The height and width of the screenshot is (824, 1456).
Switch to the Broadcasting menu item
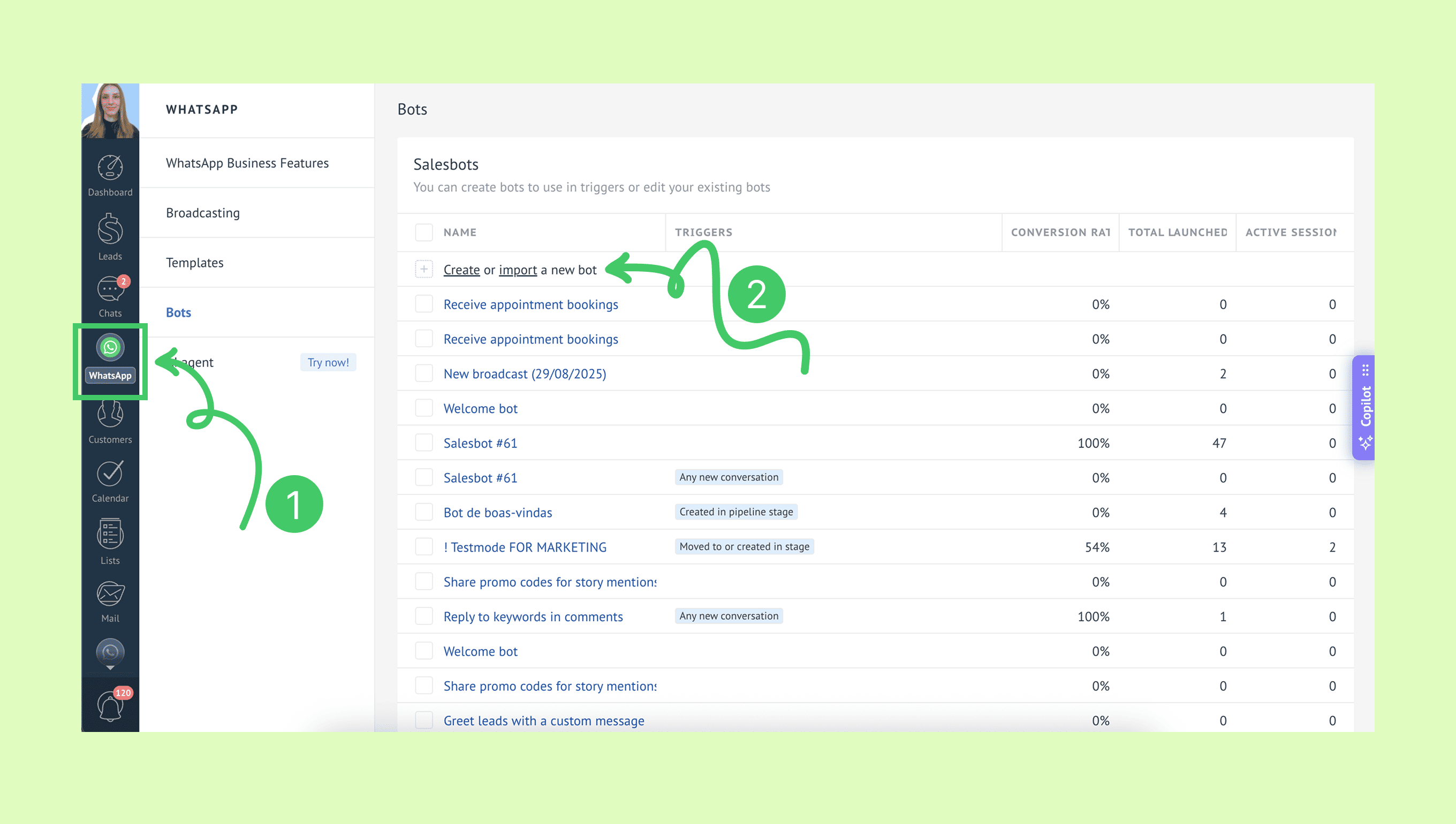(x=203, y=213)
